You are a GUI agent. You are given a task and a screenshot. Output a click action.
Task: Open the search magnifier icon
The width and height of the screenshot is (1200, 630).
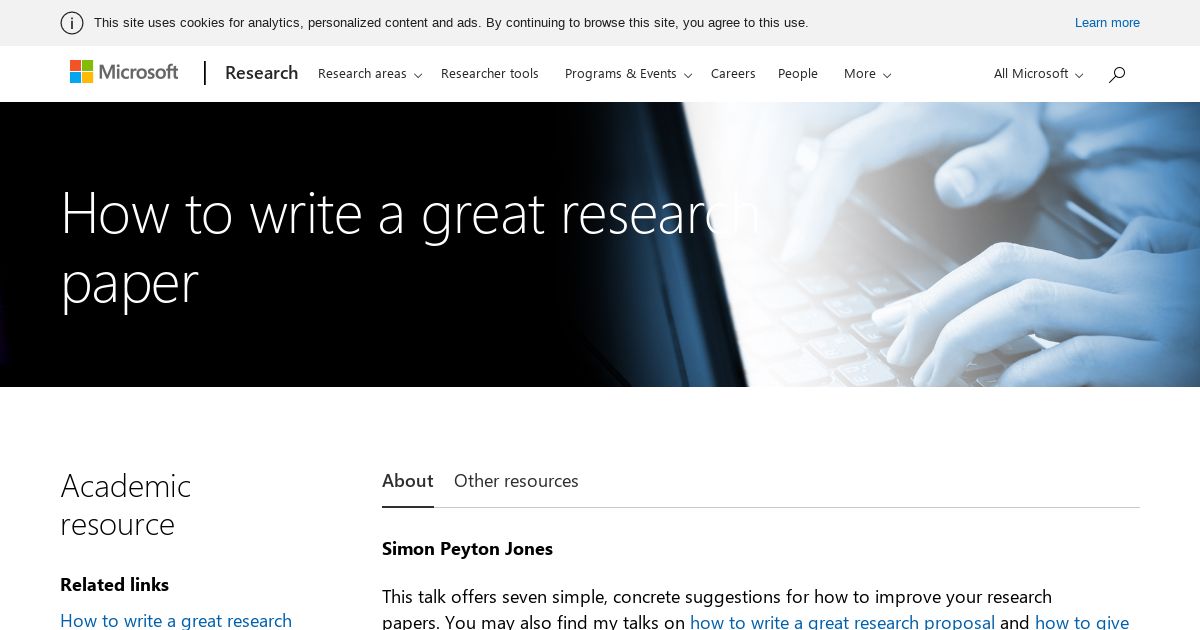point(1117,74)
